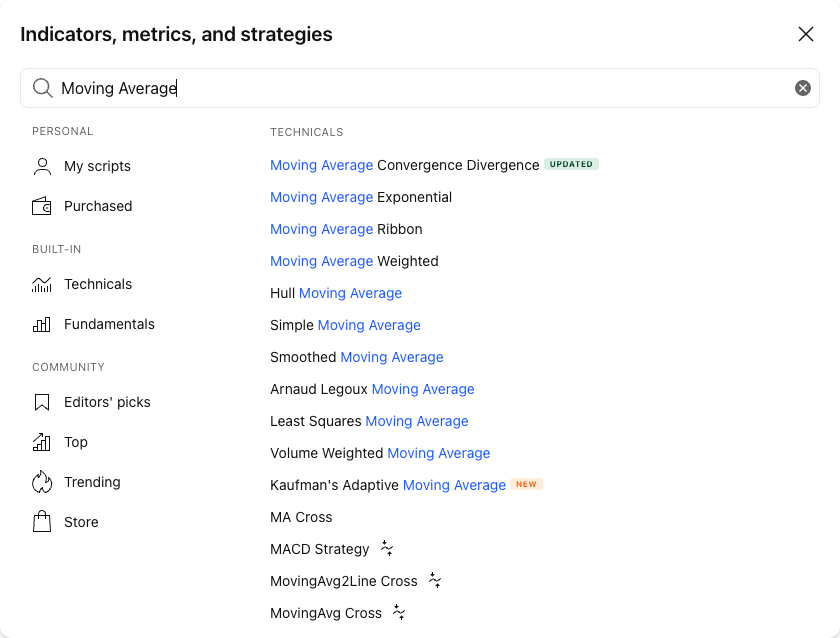Choose Hull Moving Average from results
This screenshot has width=840, height=638.
point(336,293)
